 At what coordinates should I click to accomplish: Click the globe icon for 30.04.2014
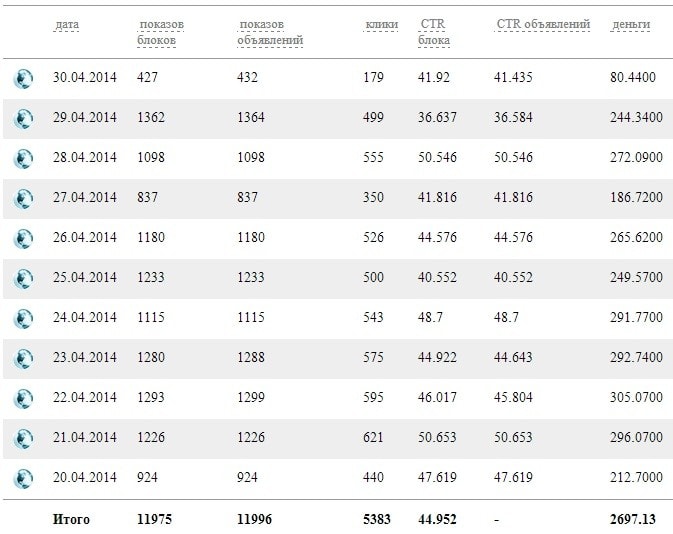(23, 79)
